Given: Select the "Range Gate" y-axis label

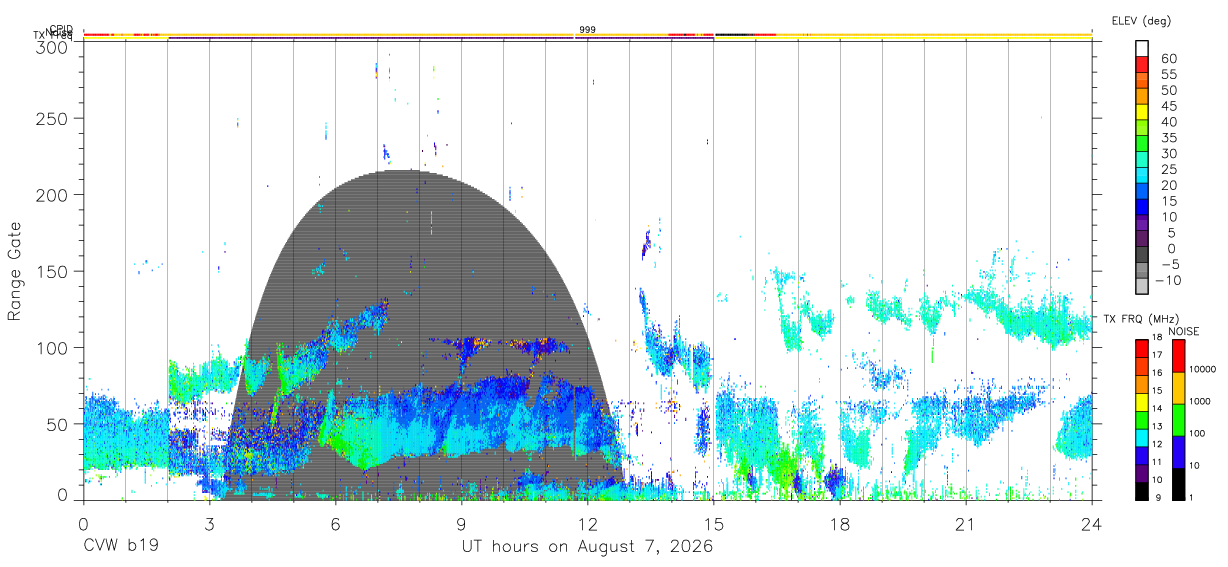Looking at the screenshot, I should pos(16,272).
